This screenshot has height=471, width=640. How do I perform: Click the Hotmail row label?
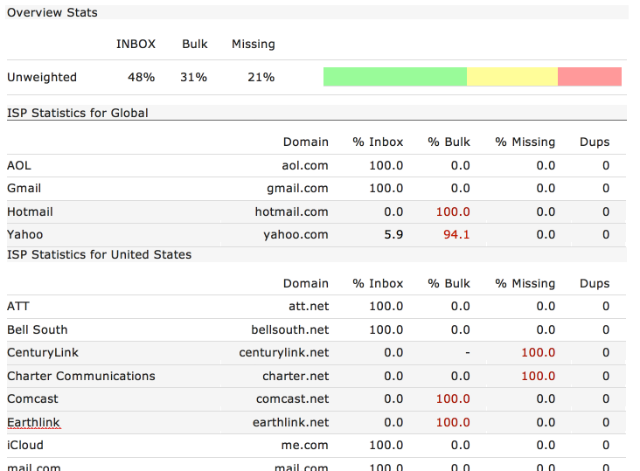click(x=30, y=212)
